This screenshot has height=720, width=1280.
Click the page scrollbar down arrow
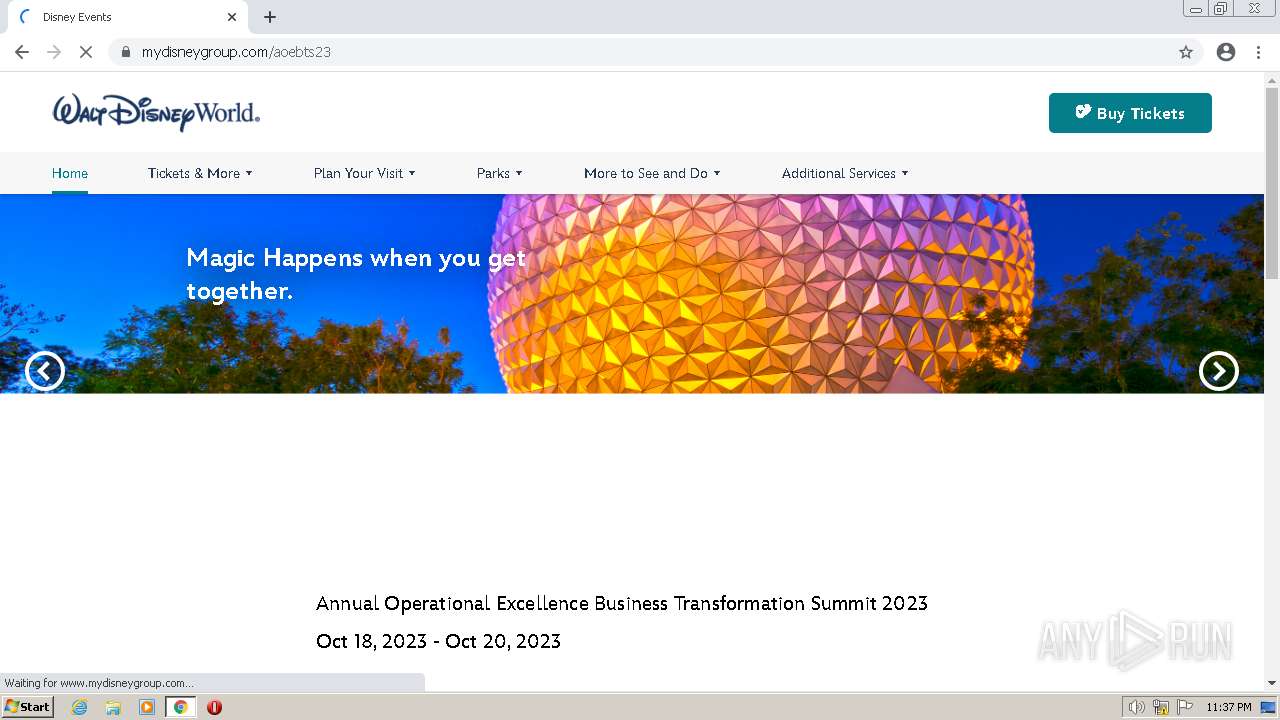[1272, 683]
